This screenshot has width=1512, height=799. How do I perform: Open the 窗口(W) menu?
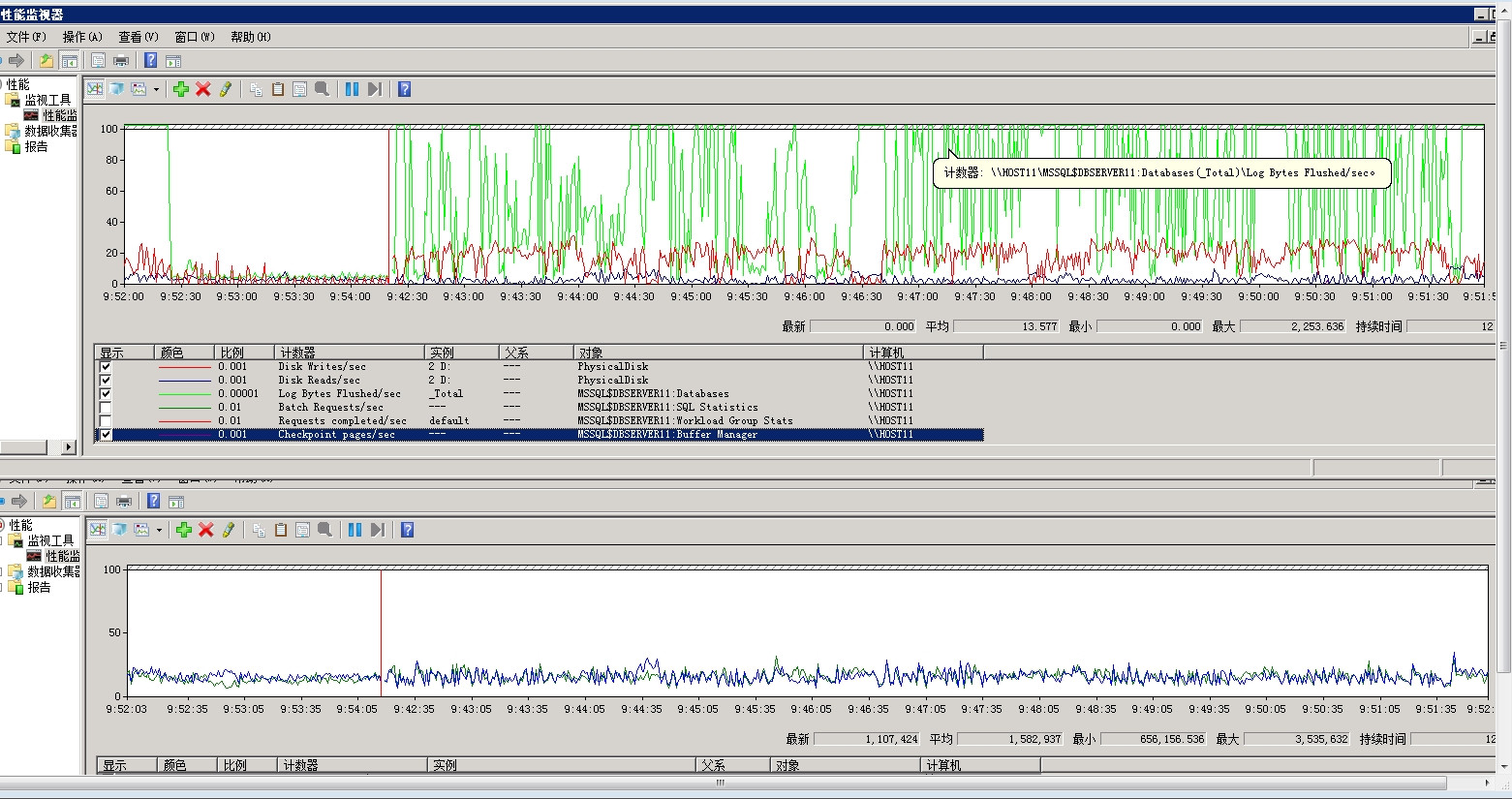[x=195, y=37]
